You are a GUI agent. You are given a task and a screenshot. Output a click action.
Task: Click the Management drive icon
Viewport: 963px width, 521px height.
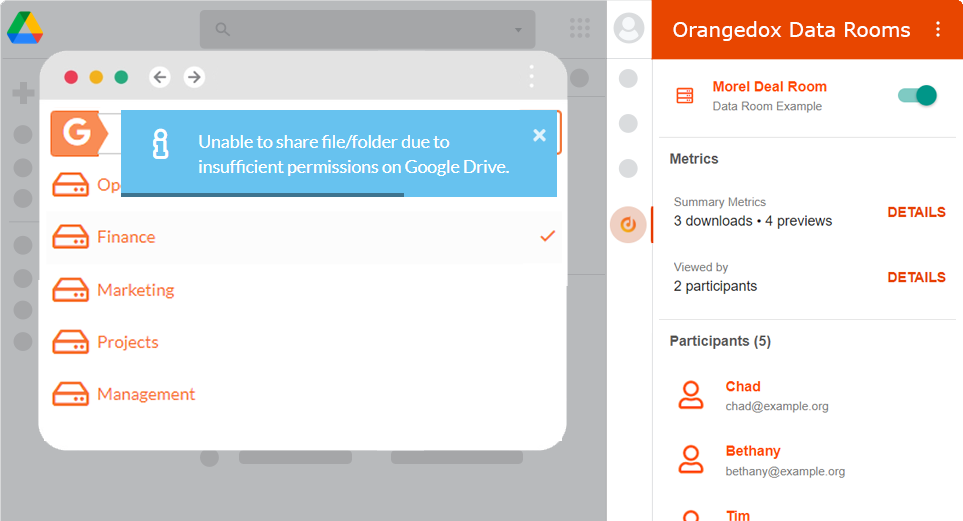[x=71, y=394]
